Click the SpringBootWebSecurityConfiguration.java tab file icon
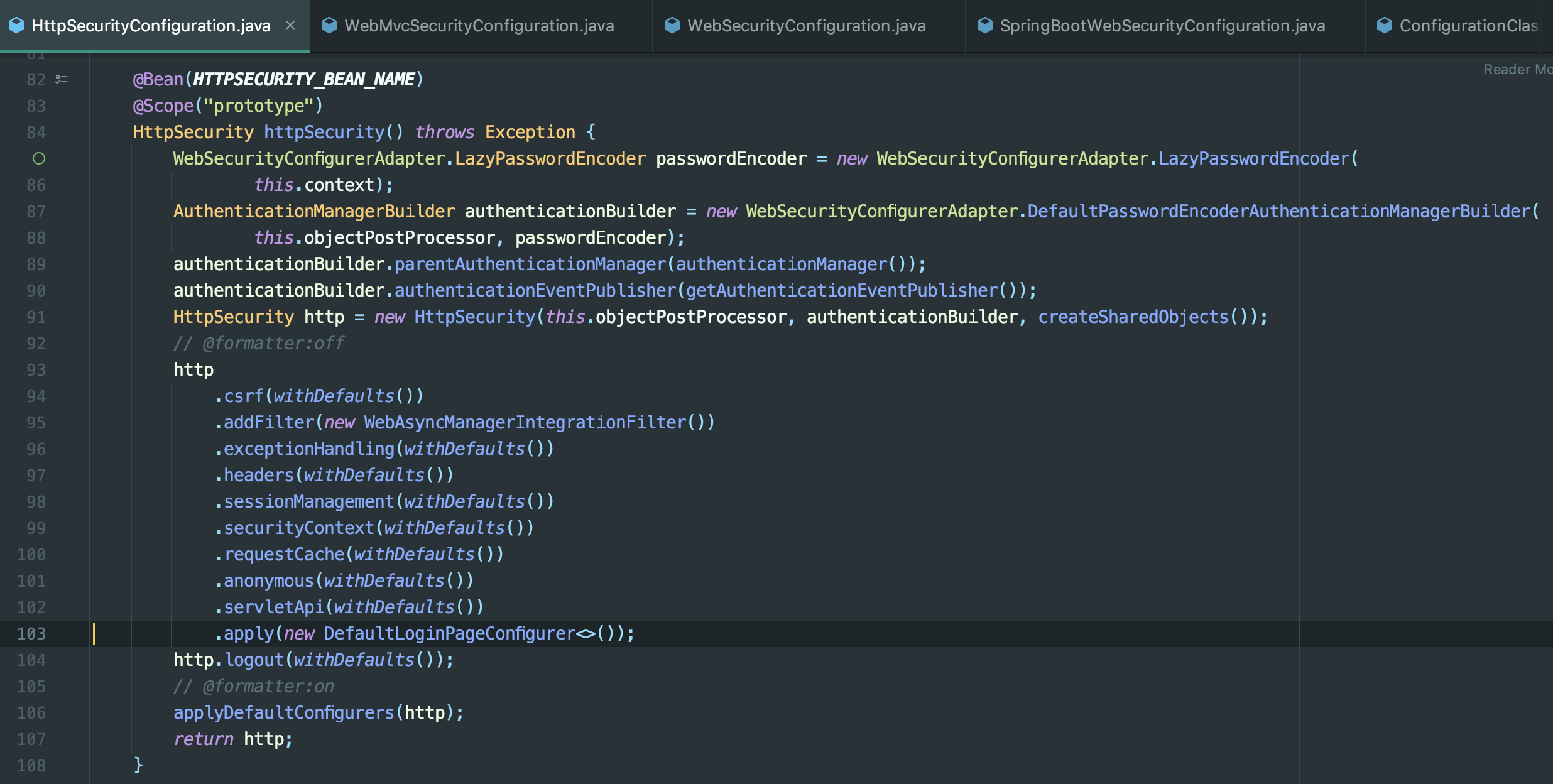 tap(985, 26)
